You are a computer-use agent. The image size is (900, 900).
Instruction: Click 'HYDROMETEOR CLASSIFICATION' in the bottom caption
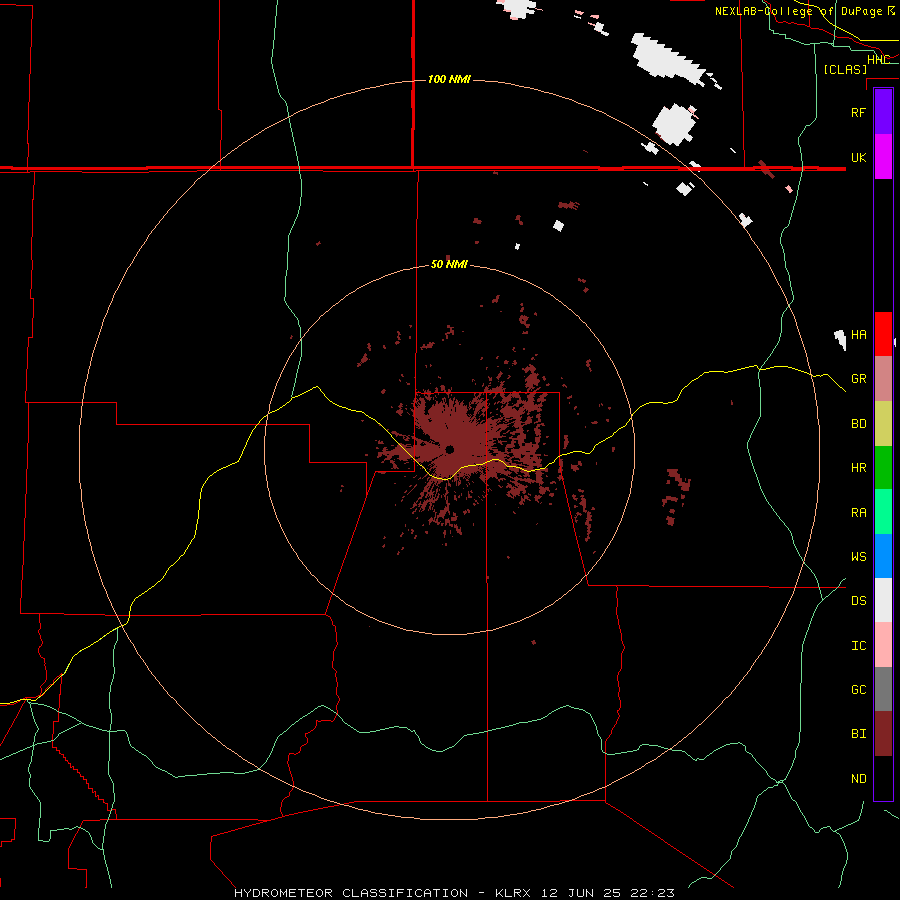point(351,893)
